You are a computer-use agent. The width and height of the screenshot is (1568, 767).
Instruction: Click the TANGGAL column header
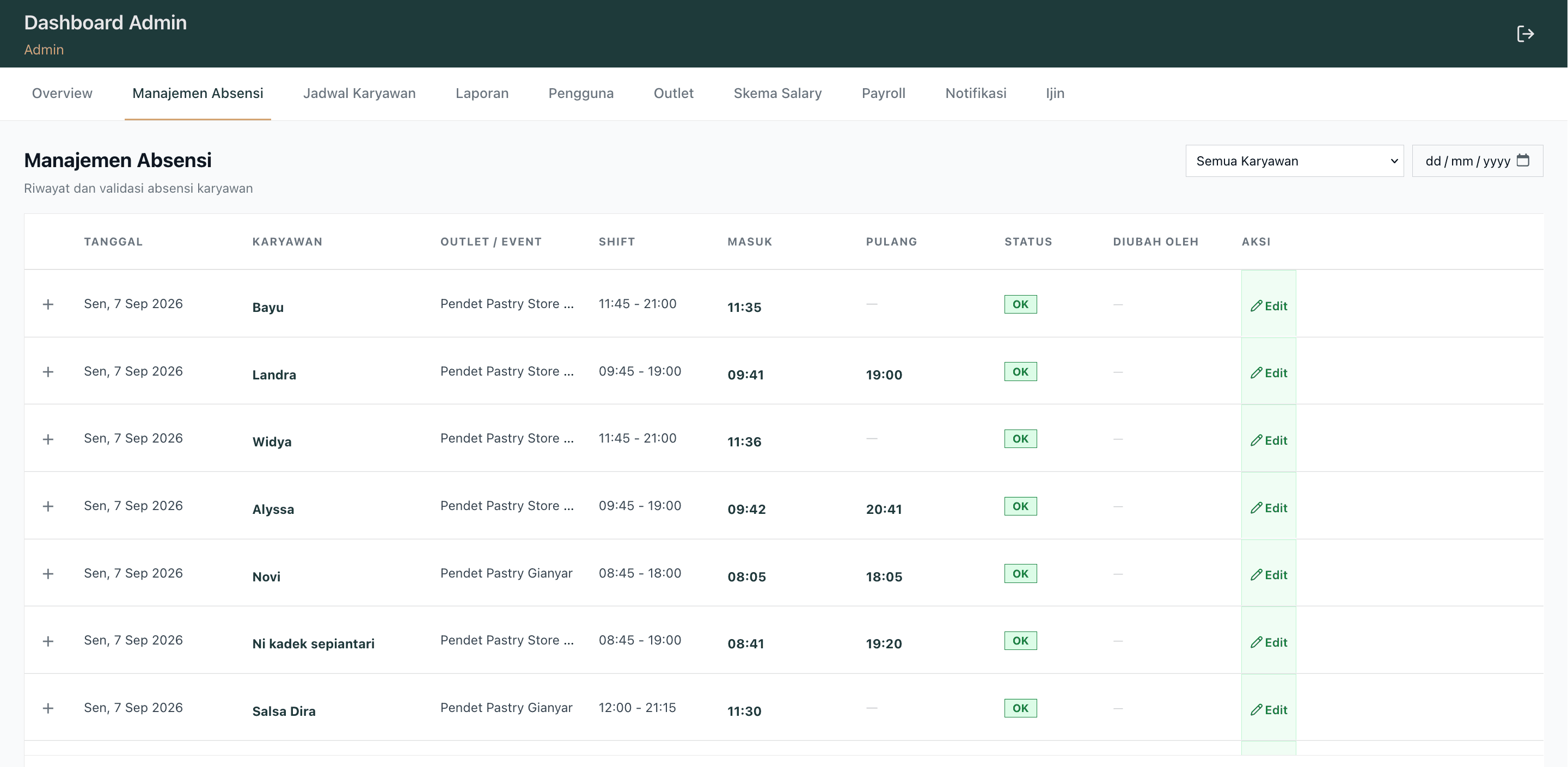pos(113,242)
